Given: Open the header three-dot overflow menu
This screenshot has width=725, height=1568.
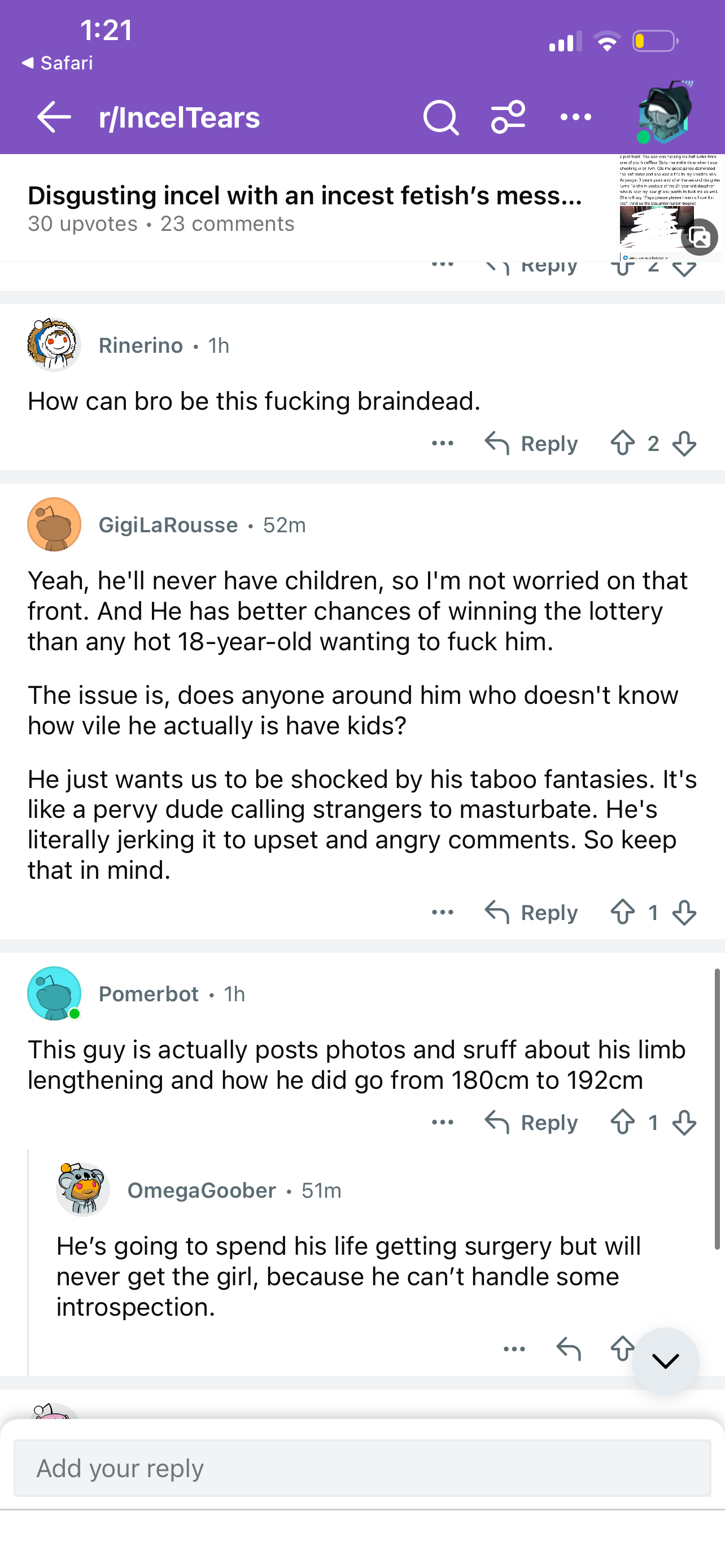Looking at the screenshot, I should tap(575, 117).
